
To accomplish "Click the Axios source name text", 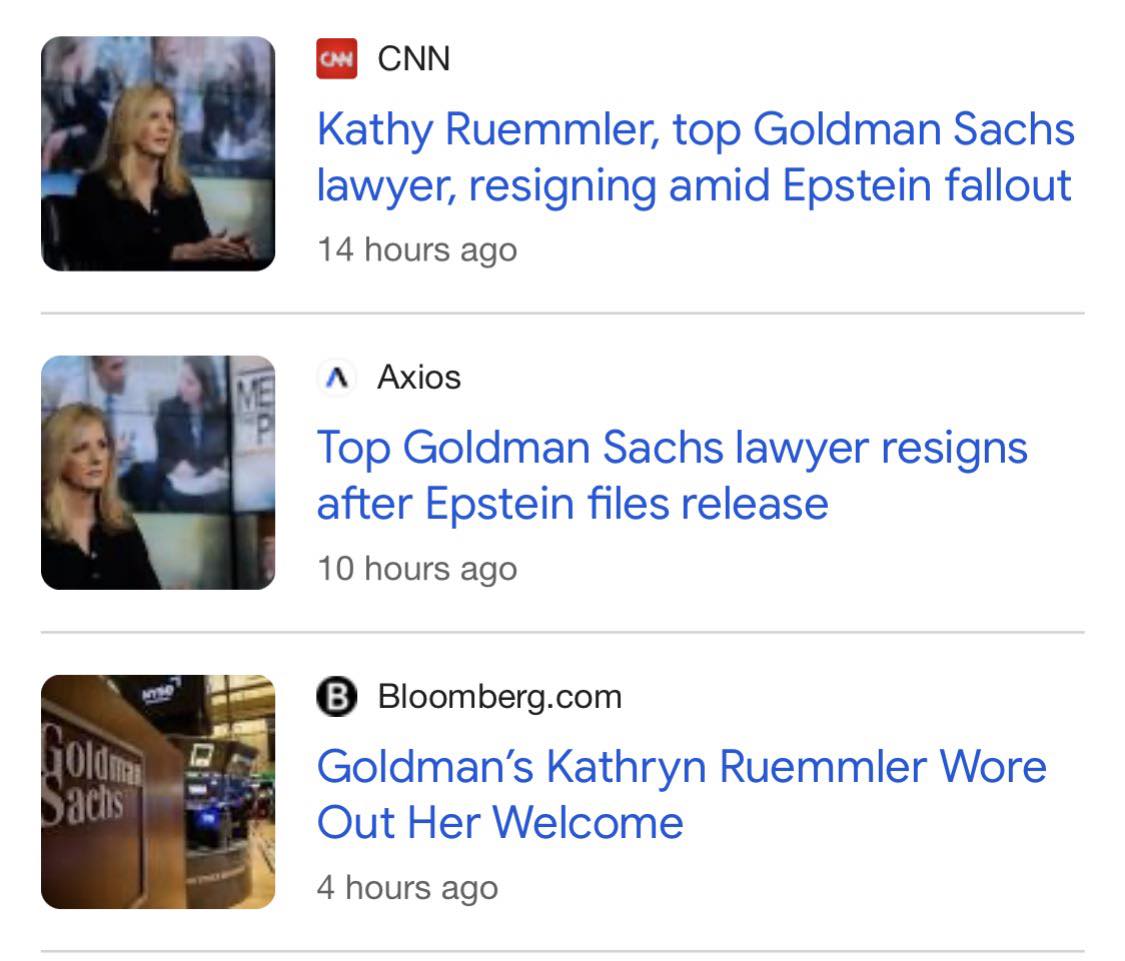I will (x=419, y=378).
